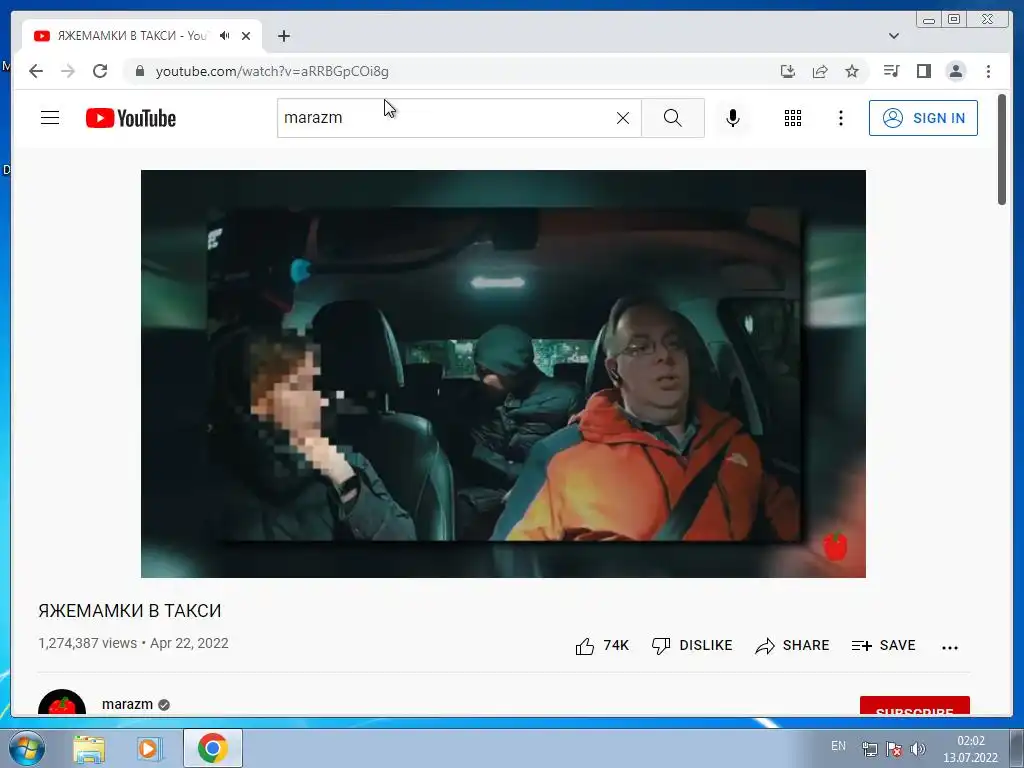Click Chrome taskbar button
The height and width of the screenshot is (768, 1024).
coord(213,748)
